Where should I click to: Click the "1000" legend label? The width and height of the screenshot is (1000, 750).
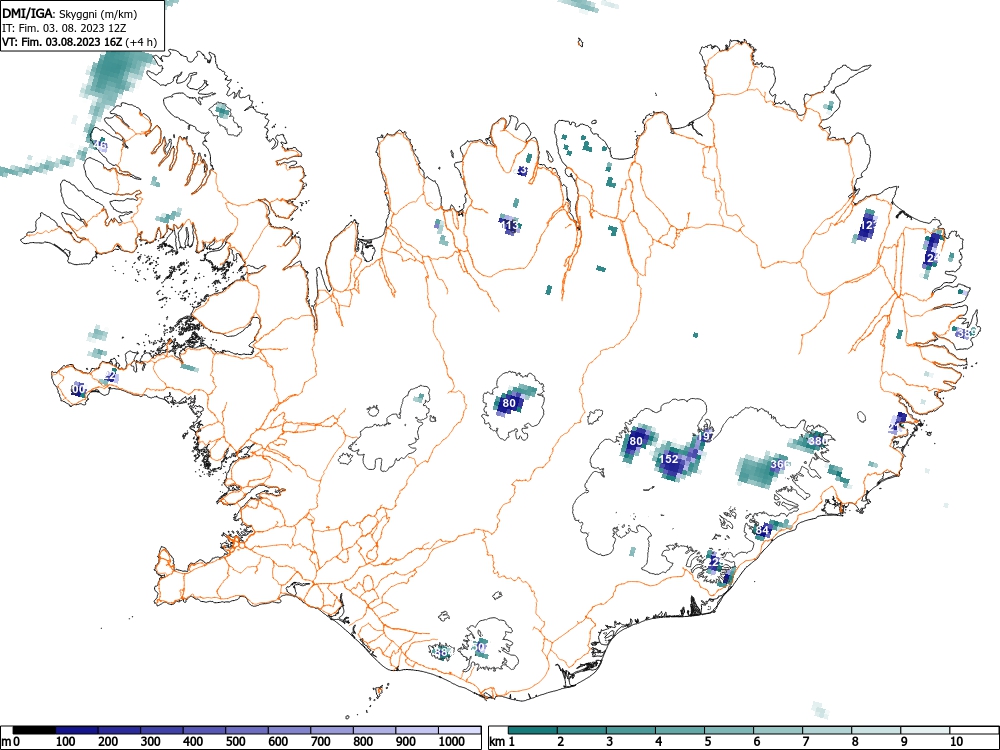coord(452,742)
